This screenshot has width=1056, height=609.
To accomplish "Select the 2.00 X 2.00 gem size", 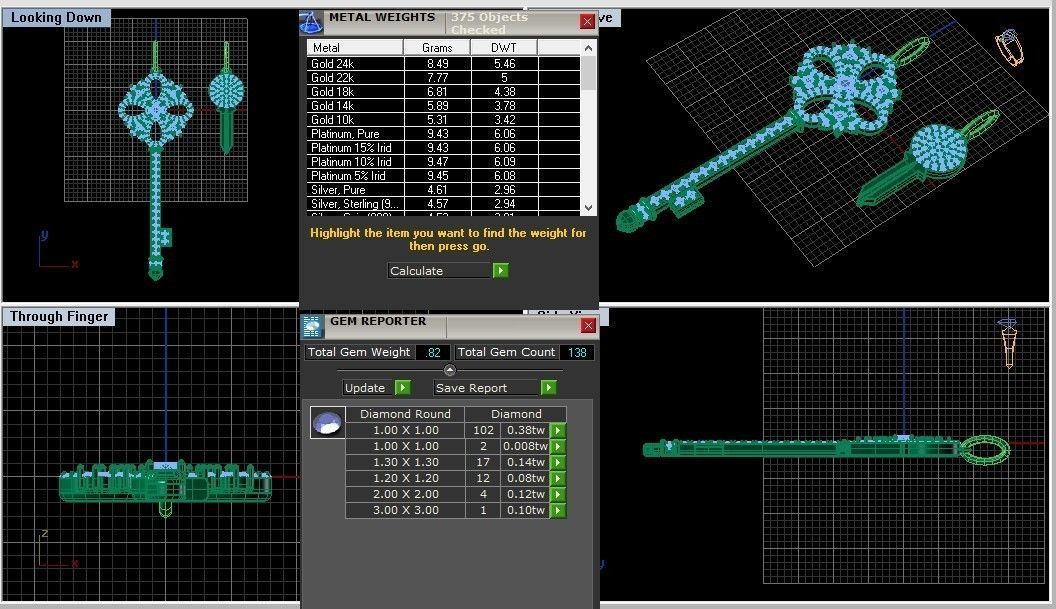I will pyautogui.click(x=405, y=494).
